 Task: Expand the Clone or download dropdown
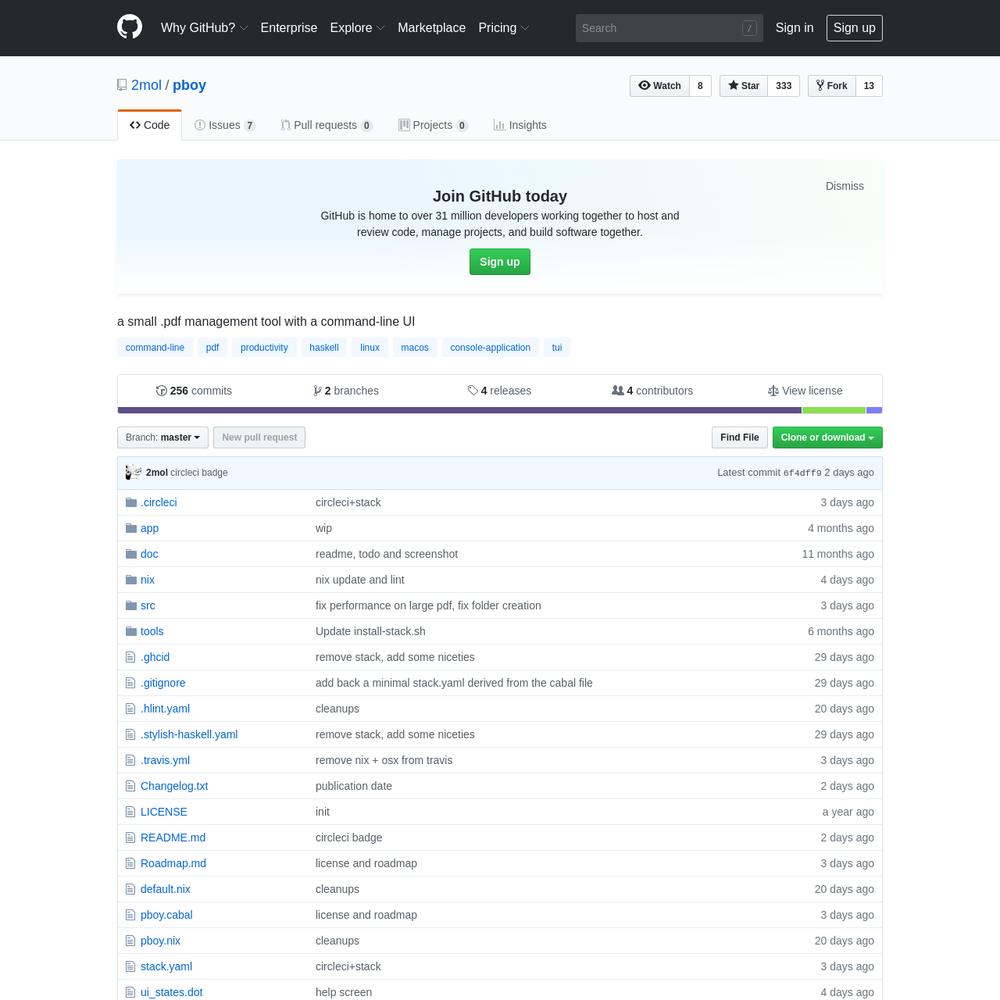pos(827,438)
